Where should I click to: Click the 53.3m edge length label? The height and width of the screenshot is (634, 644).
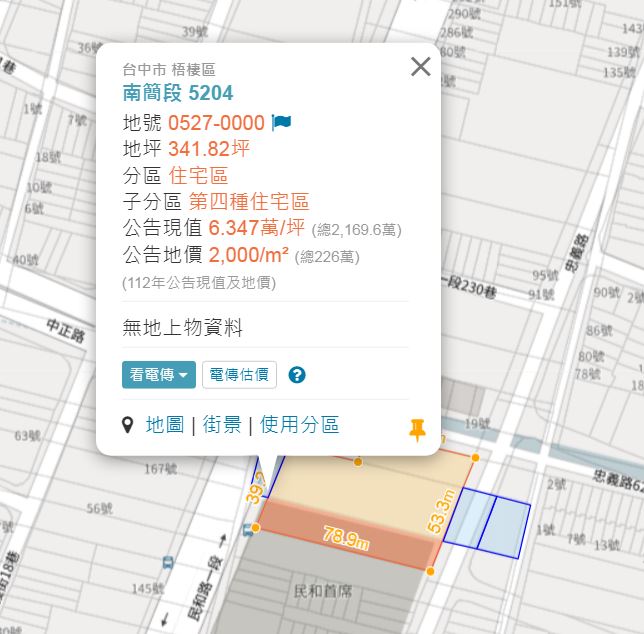(x=441, y=511)
